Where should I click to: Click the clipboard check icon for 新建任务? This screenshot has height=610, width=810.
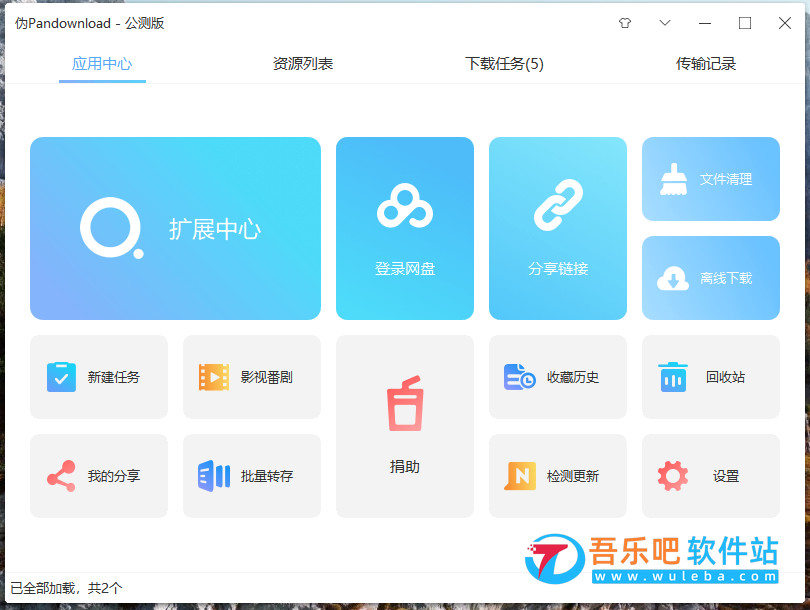pos(61,377)
